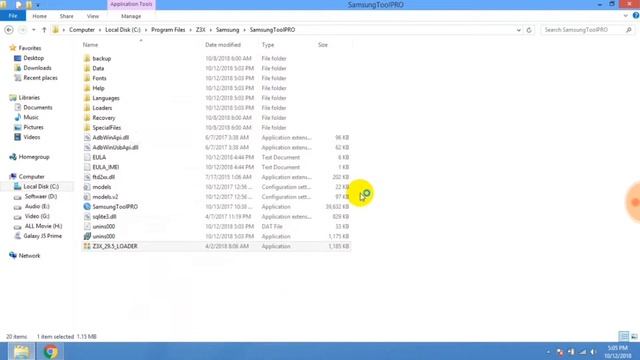Screen dimensions: 640x360
Task: Select the backup folder icon
Action: click(x=87, y=58)
